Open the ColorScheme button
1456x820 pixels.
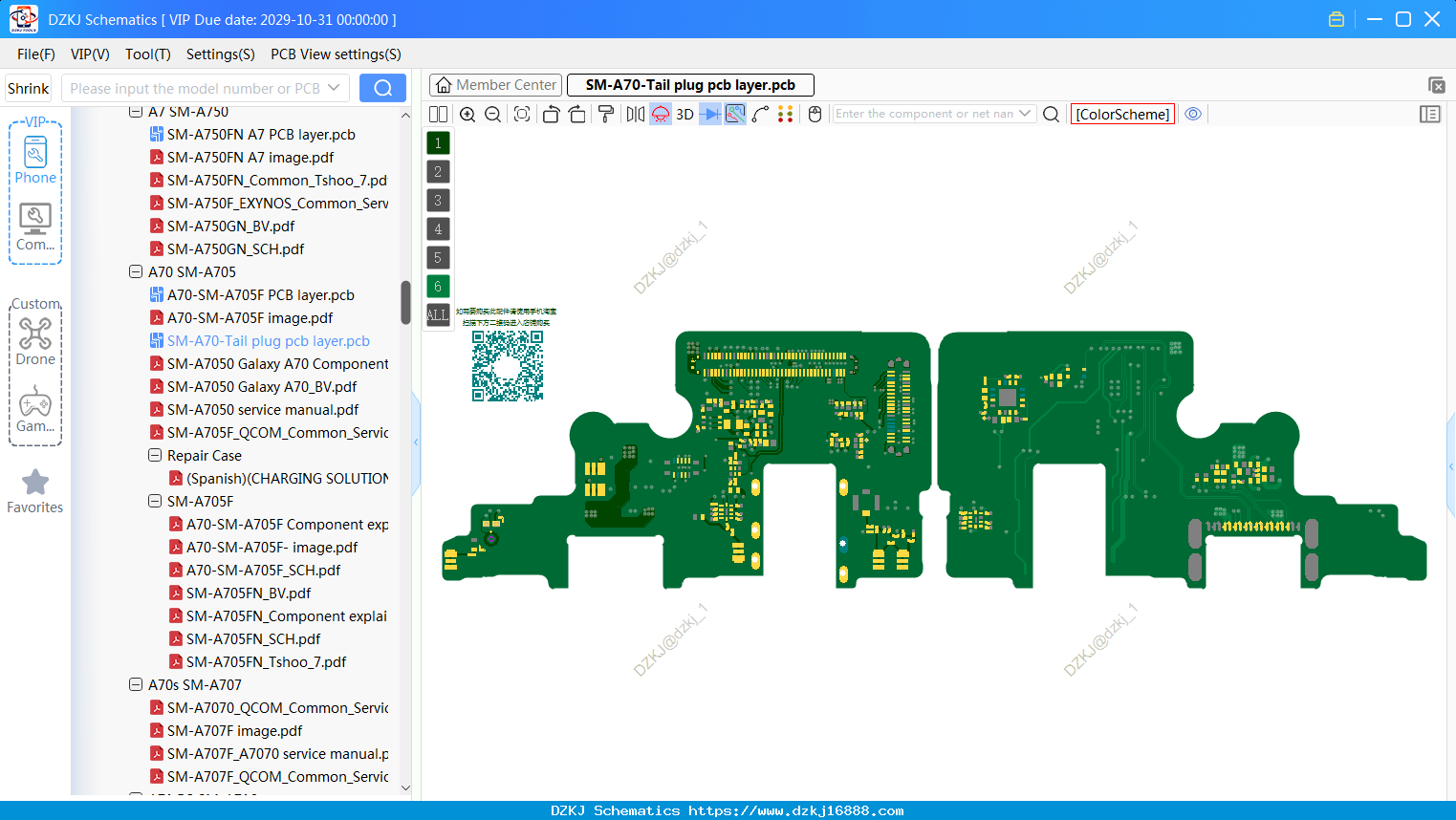point(1122,114)
